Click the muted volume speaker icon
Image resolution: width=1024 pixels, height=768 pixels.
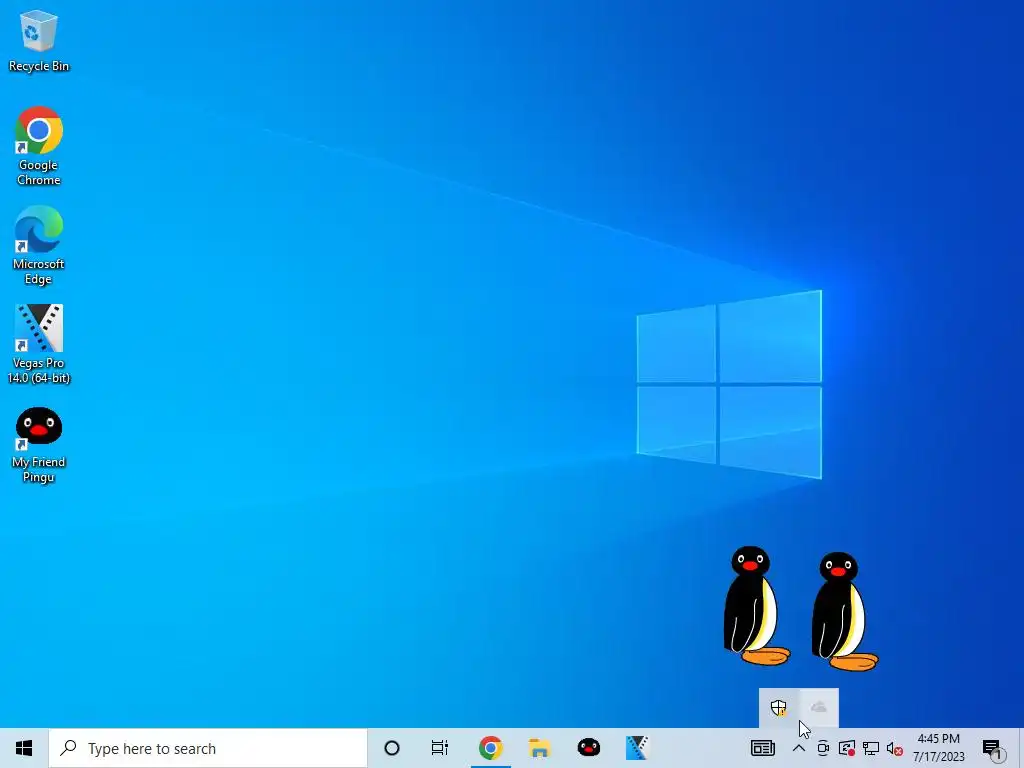point(895,749)
